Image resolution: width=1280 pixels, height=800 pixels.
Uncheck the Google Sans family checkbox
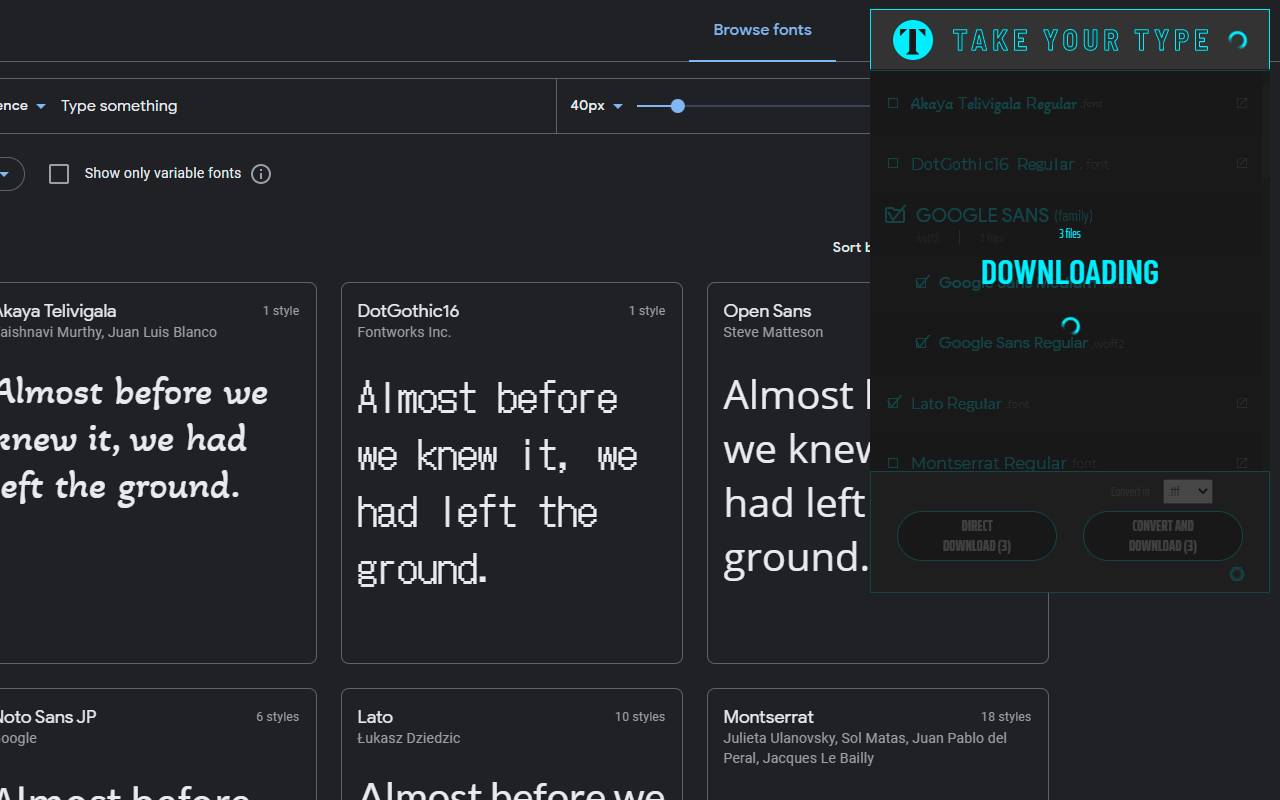895,214
